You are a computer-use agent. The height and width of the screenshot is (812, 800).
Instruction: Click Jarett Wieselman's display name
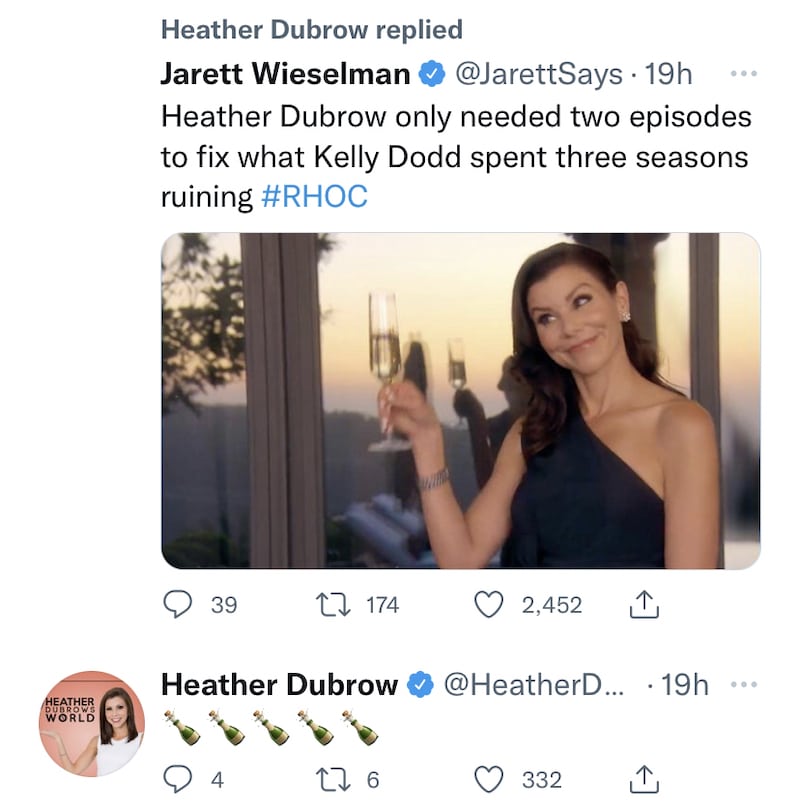click(x=285, y=74)
